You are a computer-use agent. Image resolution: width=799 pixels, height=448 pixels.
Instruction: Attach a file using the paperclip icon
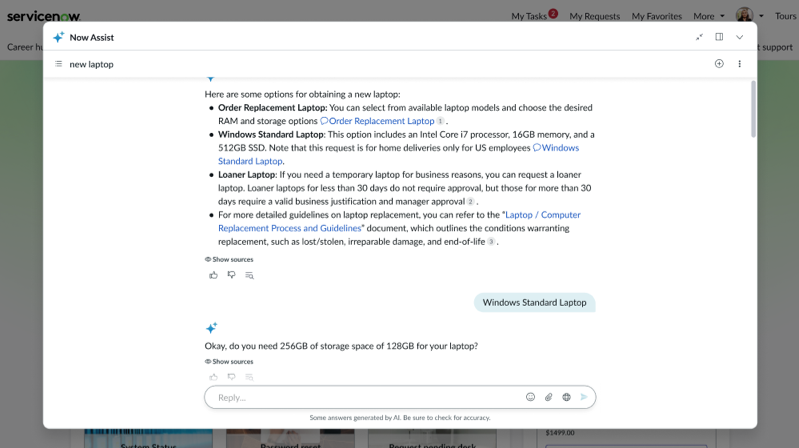tap(548, 397)
